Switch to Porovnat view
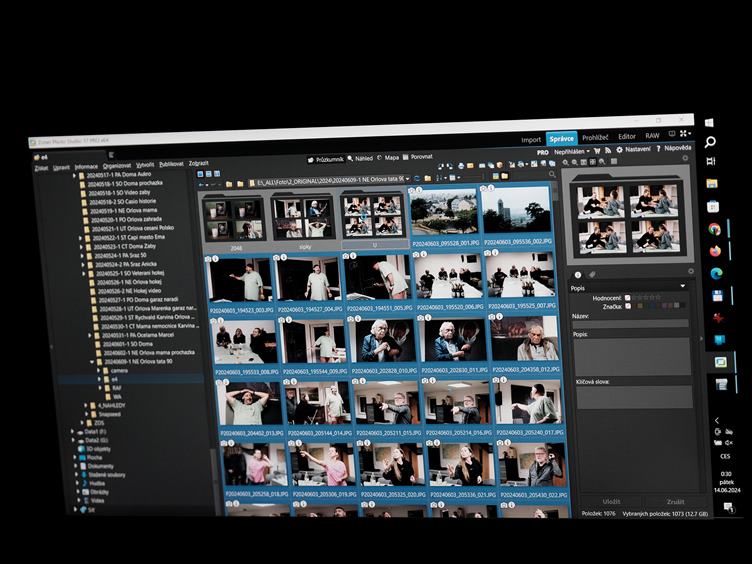This screenshot has height=564, width=752. (x=418, y=157)
